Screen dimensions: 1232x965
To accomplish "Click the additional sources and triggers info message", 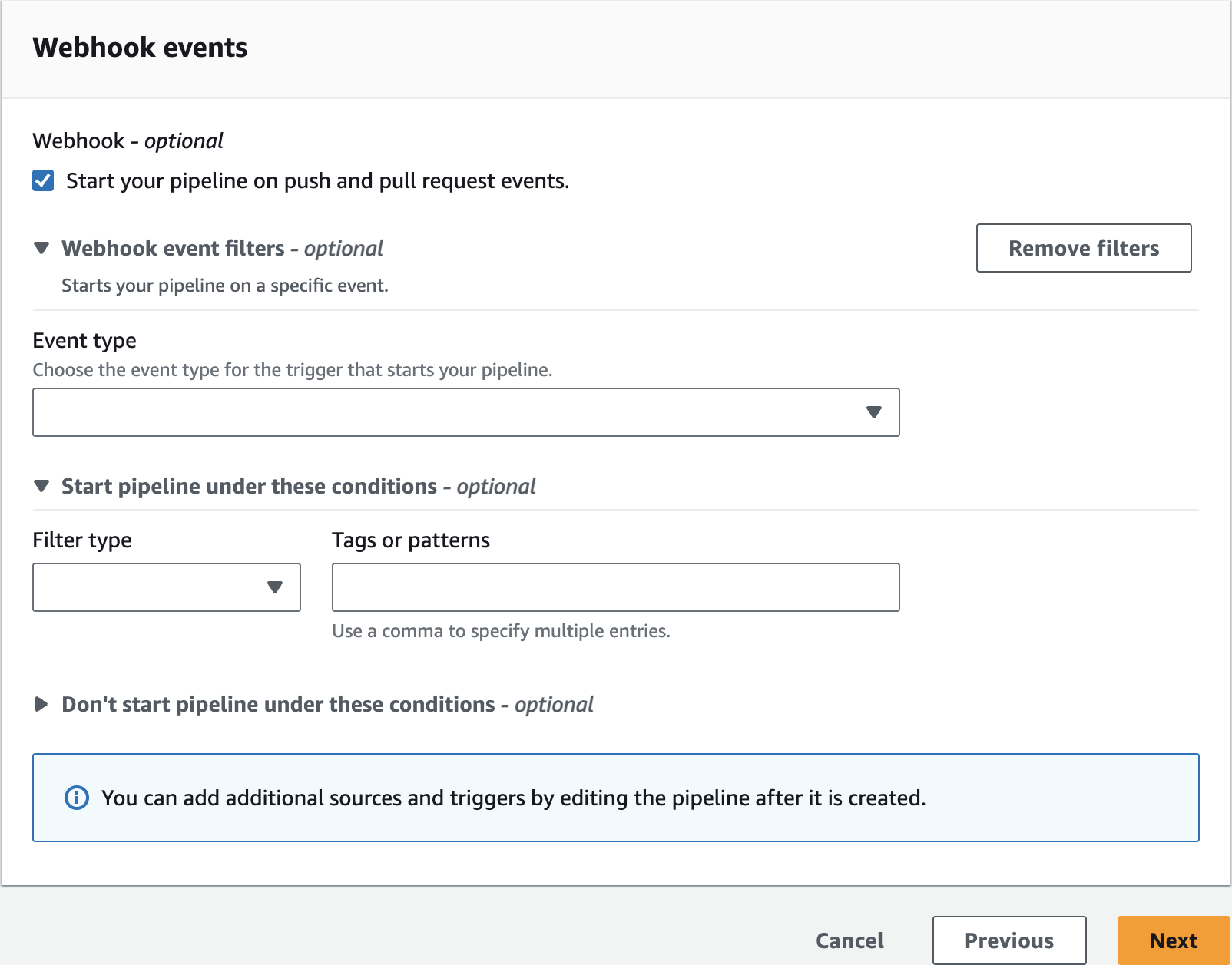I will pos(513,798).
